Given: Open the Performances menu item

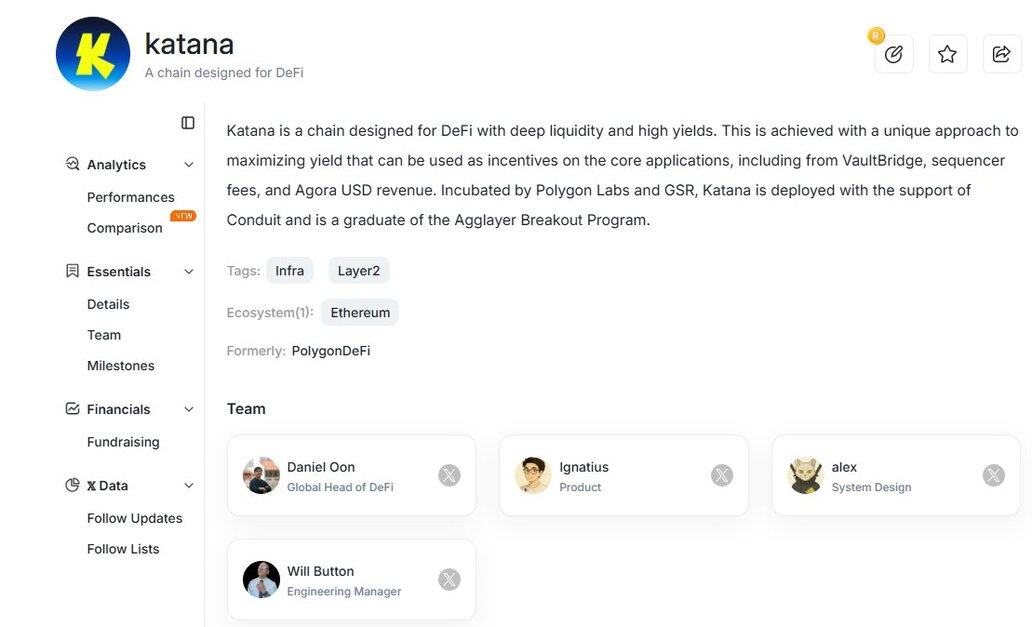Looking at the screenshot, I should click(x=130, y=197).
